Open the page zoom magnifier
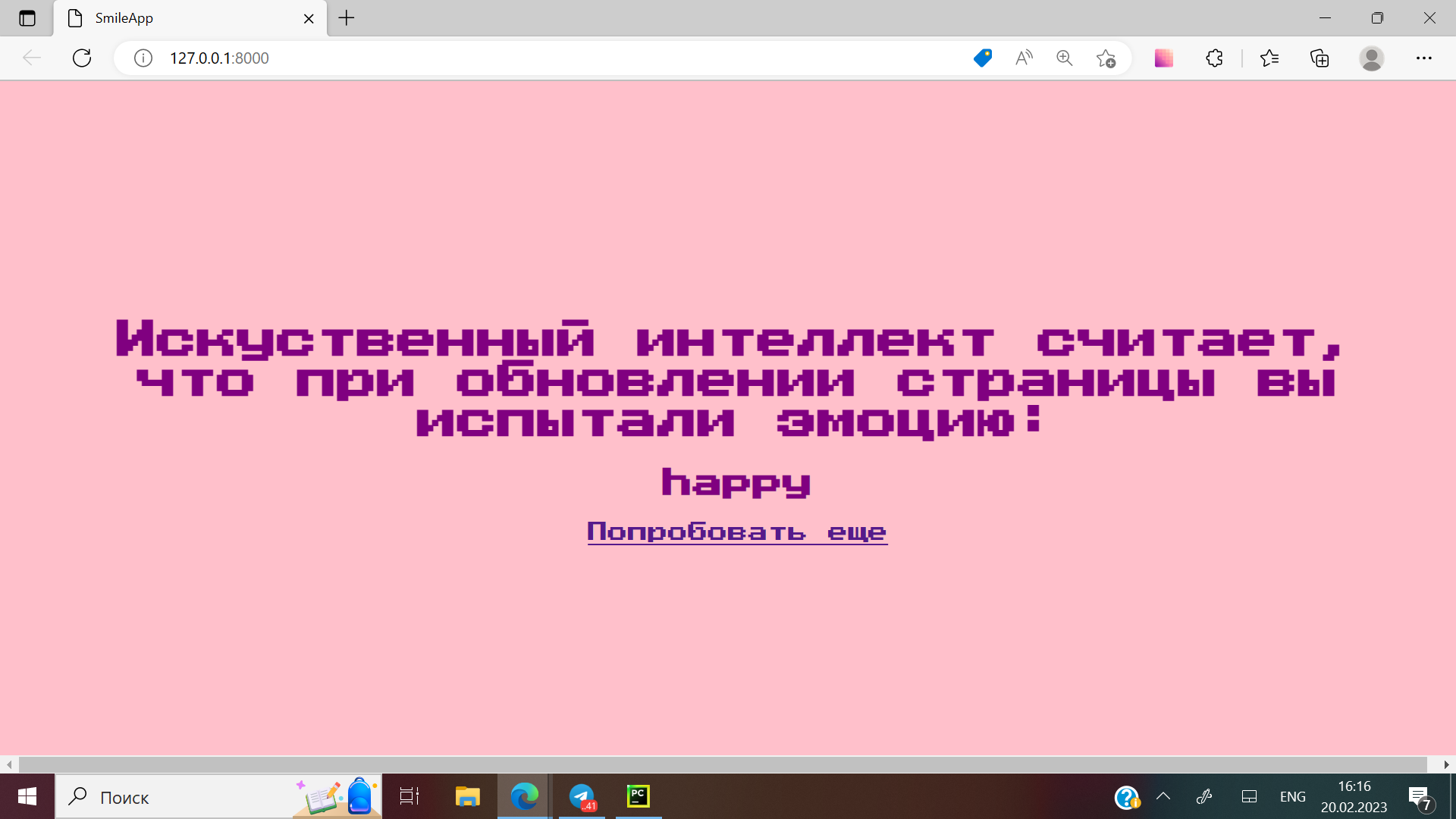 1064,58
